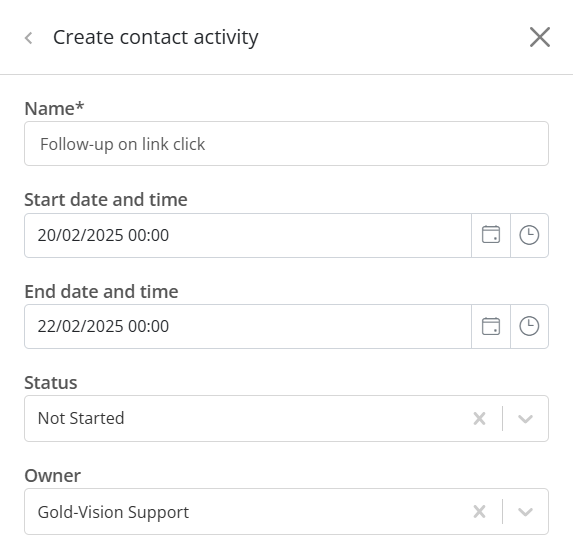Click the end date text showing 22/02/2025
Screen dimensions: 573x558
click(x=103, y=326)
